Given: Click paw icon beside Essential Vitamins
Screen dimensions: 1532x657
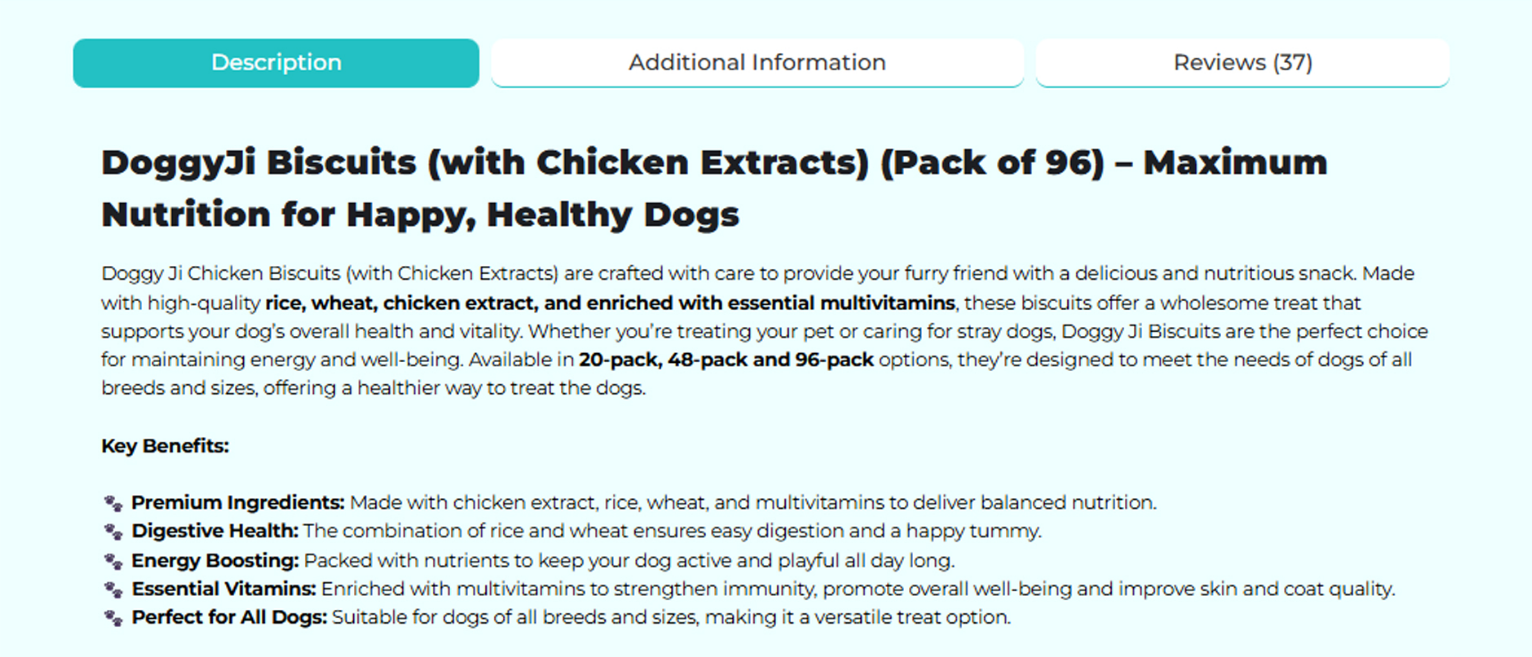Looking at the screenshot, I should pos(113,589).
